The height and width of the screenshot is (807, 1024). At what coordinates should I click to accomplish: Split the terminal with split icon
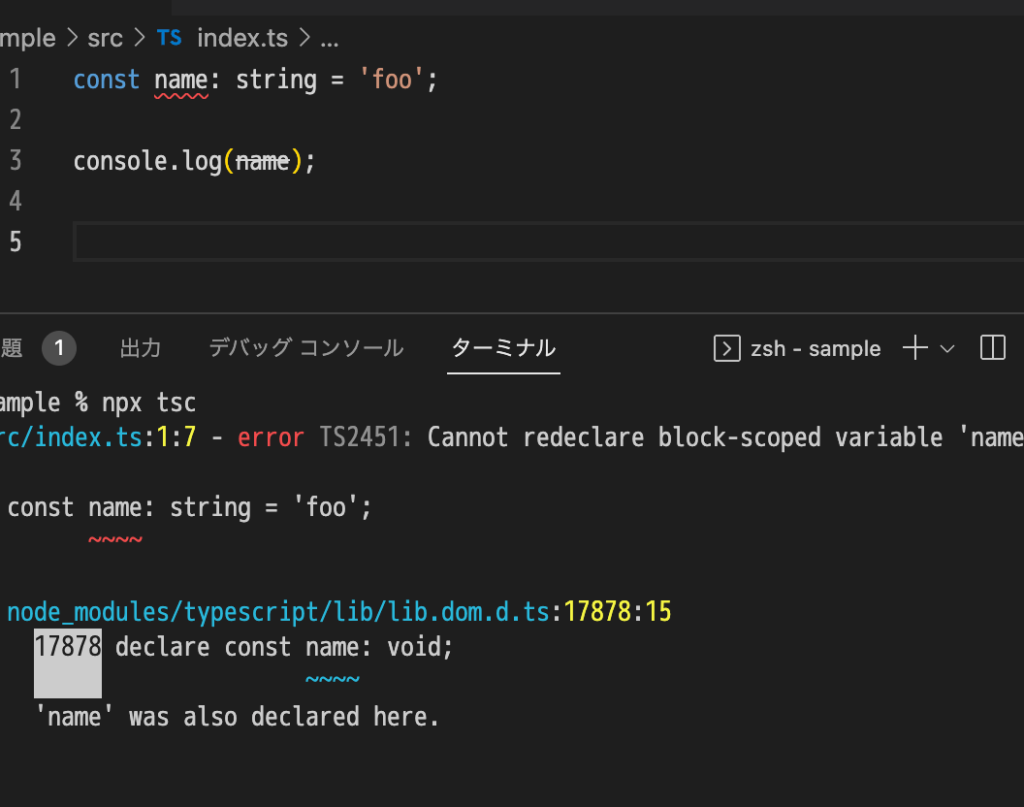(x=993, y=347)
